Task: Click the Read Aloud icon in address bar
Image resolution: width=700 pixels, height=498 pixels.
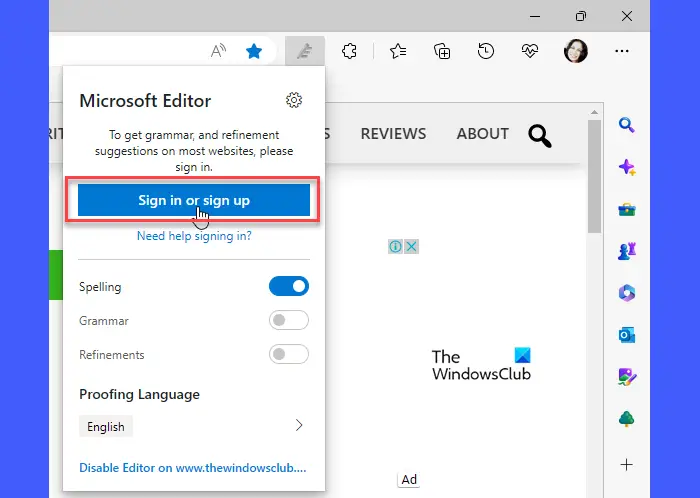Action: click(218, 51)
